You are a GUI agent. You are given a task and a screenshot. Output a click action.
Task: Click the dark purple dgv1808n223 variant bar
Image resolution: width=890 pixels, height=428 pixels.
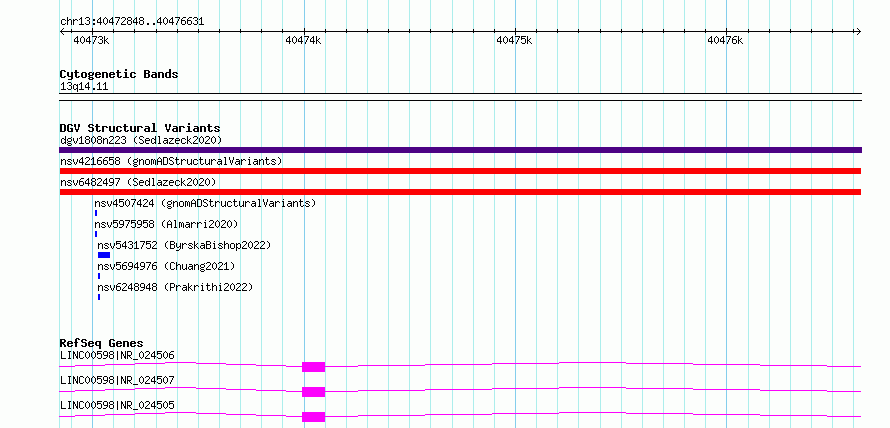[x=460, y=150]
